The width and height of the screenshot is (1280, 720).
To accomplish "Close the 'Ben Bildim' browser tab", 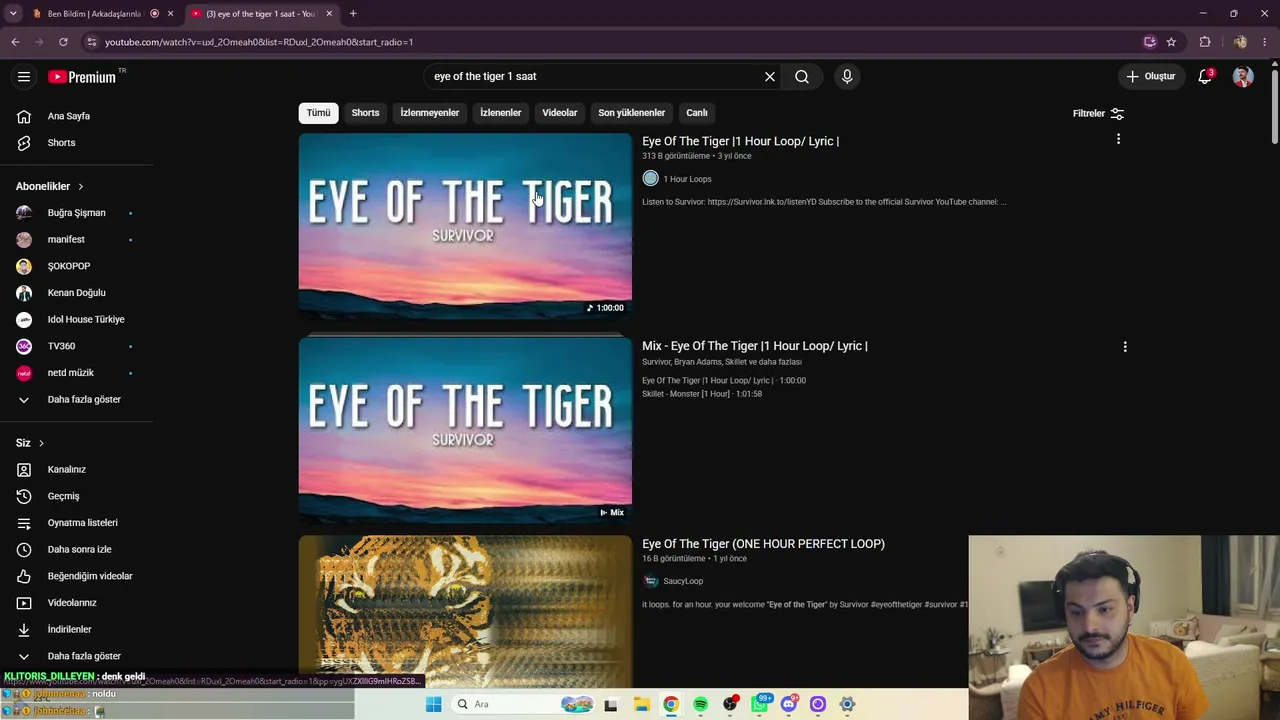I will point(170,14).
